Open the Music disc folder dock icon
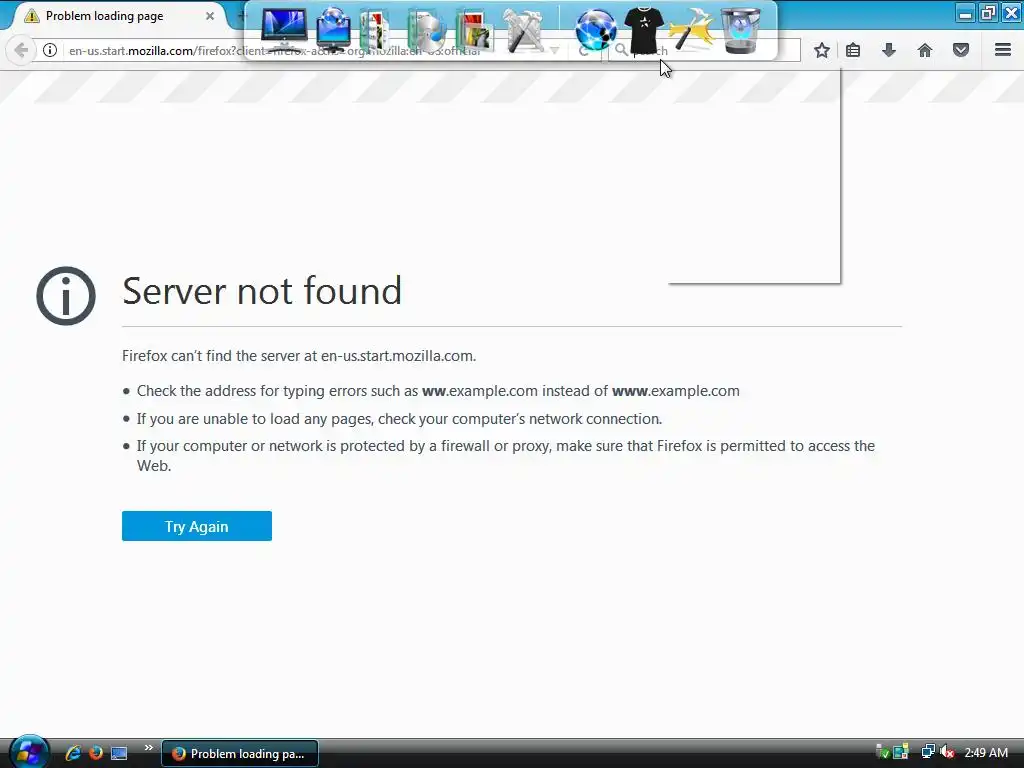The height and width of the screenshot is (768, 1024). 426,31
